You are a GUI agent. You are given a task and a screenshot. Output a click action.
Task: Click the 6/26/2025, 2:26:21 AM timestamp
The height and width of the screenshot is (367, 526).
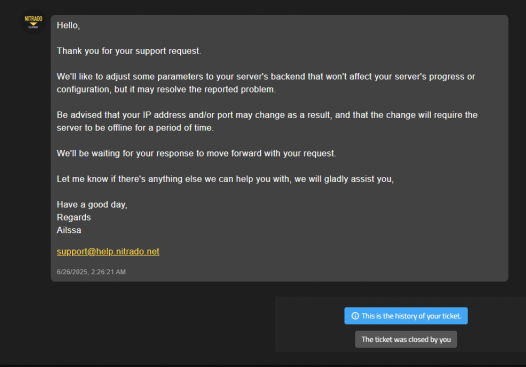pyautogui.click(x=91, y=272)
